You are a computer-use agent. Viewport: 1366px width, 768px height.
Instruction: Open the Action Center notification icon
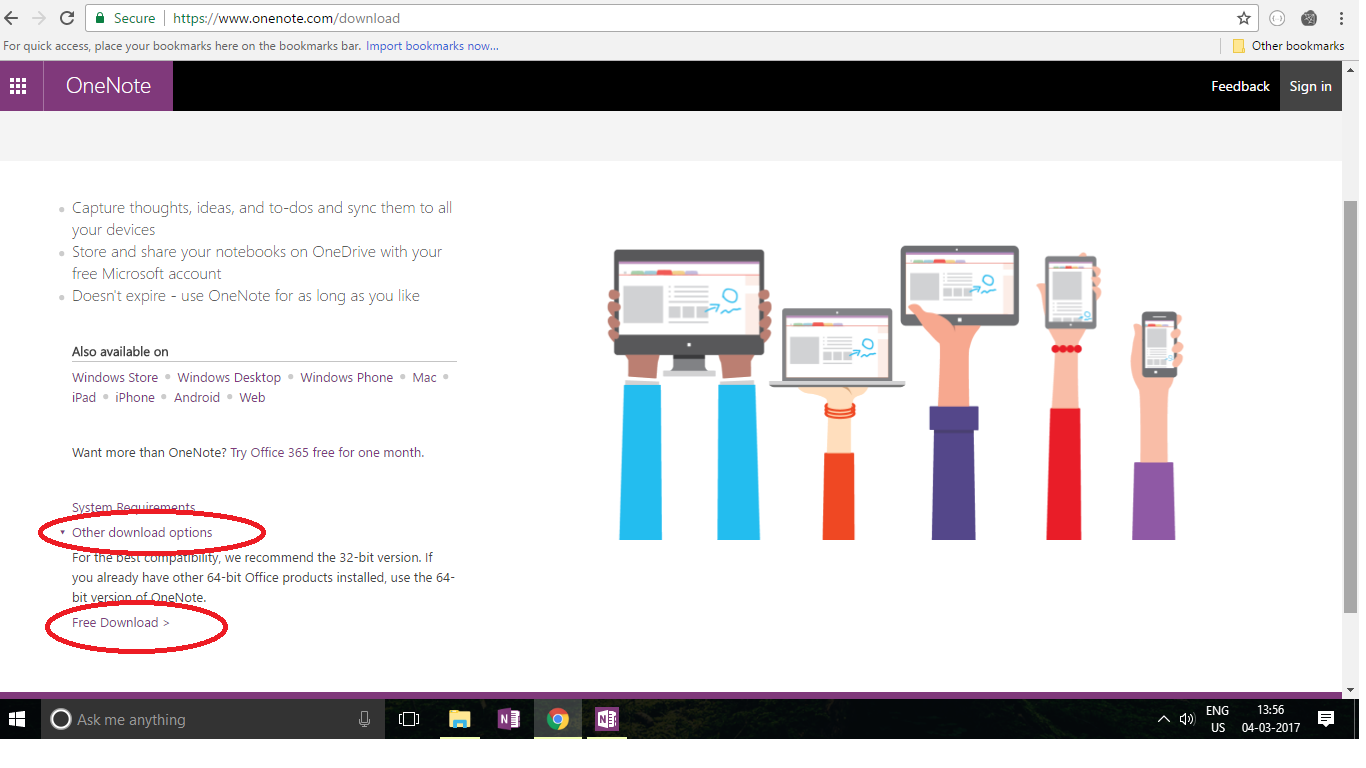[x=1326, y=719]
